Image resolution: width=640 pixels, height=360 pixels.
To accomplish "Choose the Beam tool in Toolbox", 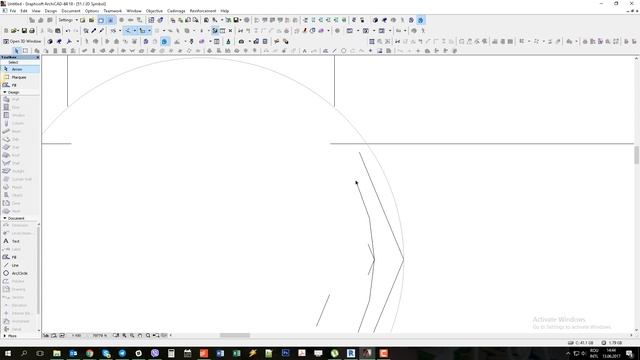I will coord(20,131).
